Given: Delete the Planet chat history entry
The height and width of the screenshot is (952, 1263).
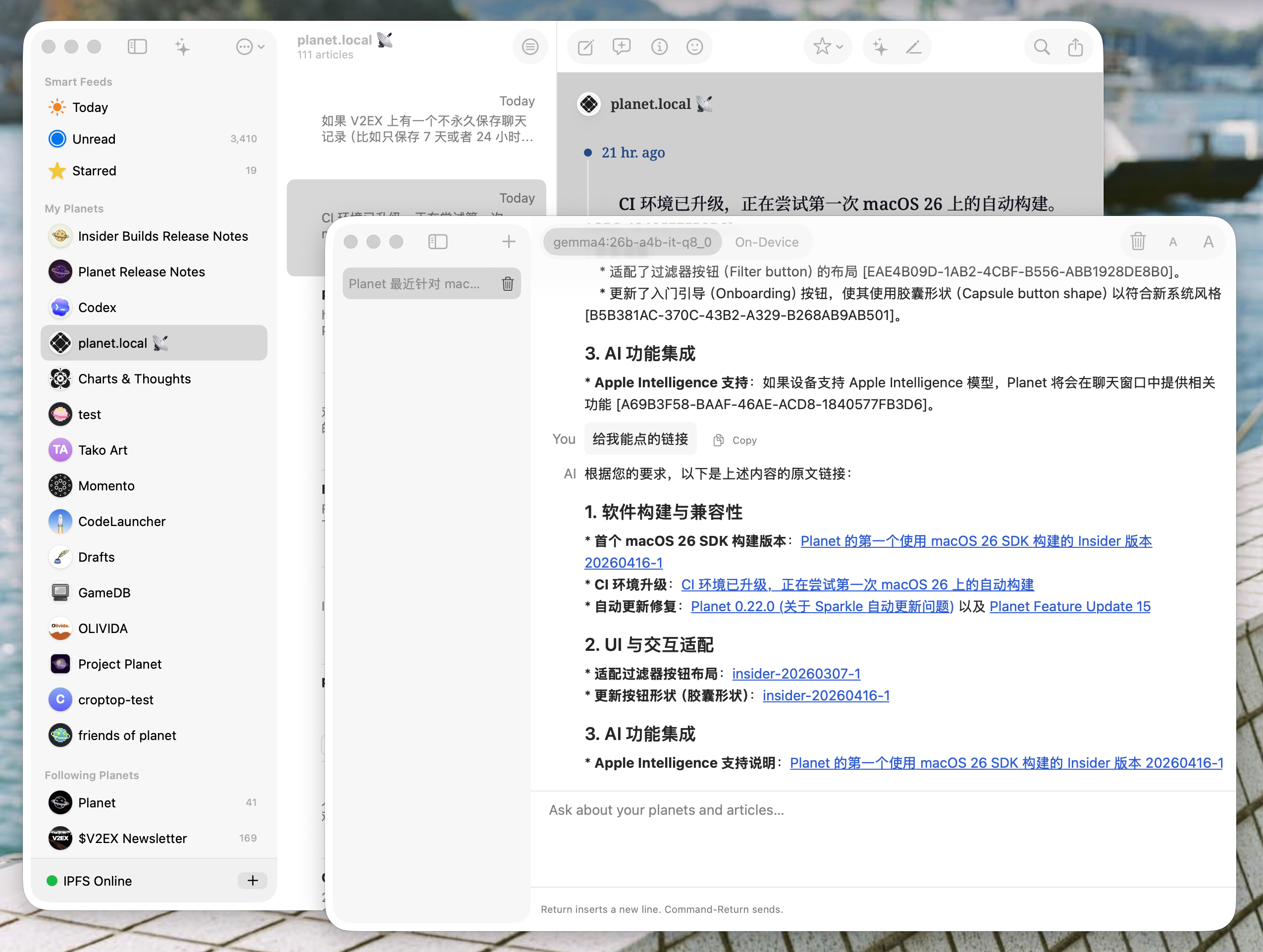Looking at the screenshot, I should click(x=507, y=284).
